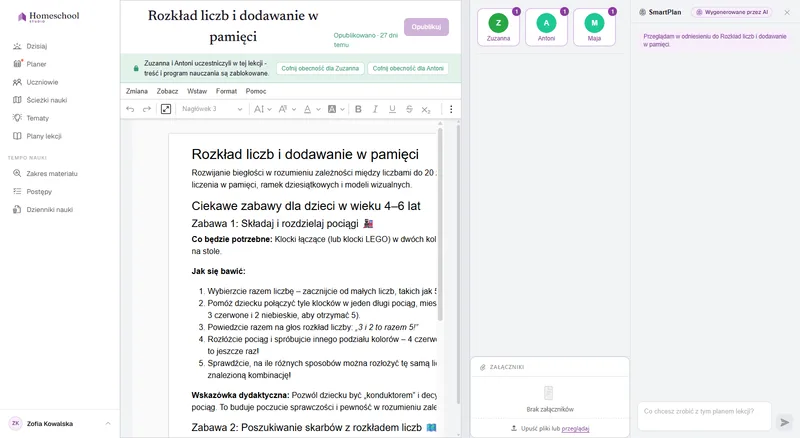800x438 pixels.
Task: Click Cofnij obecność dla Zuzanna
Action: (320, 68)
